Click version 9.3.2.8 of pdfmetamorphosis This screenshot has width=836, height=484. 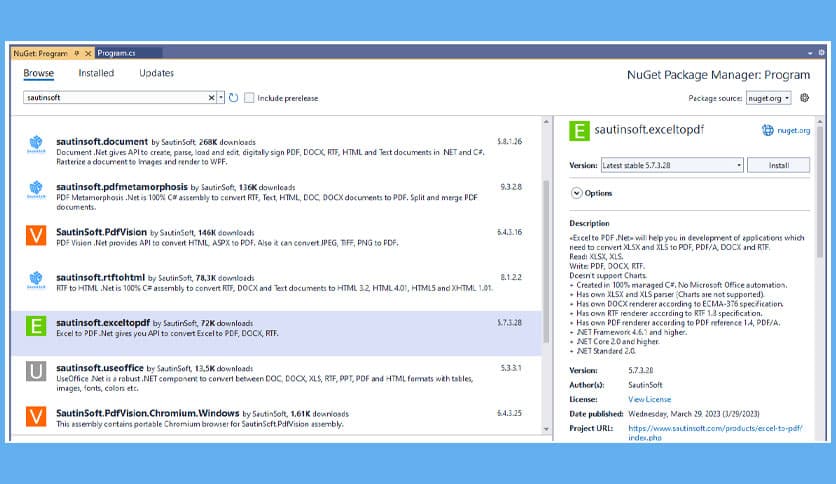click(x=511, y=187)
